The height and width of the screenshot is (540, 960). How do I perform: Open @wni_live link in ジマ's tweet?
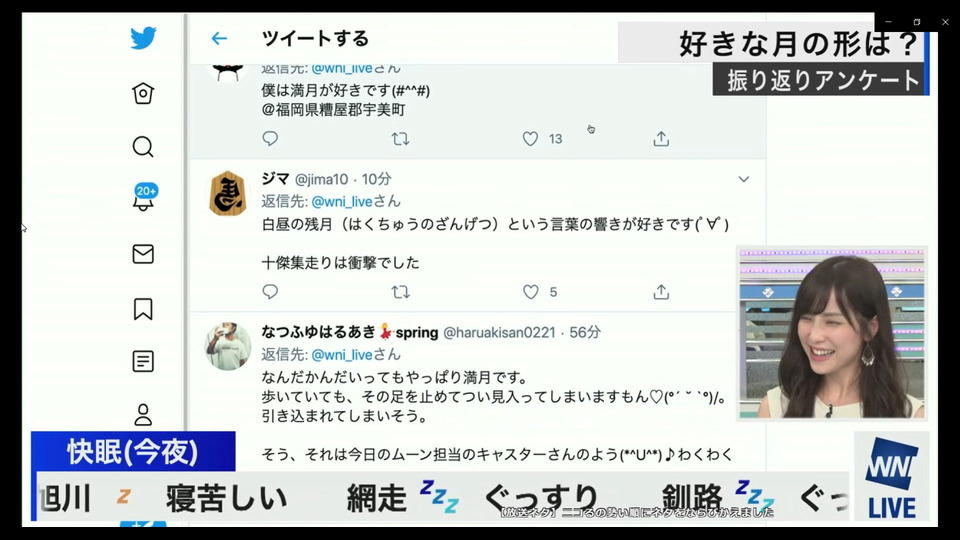point(342,201)
